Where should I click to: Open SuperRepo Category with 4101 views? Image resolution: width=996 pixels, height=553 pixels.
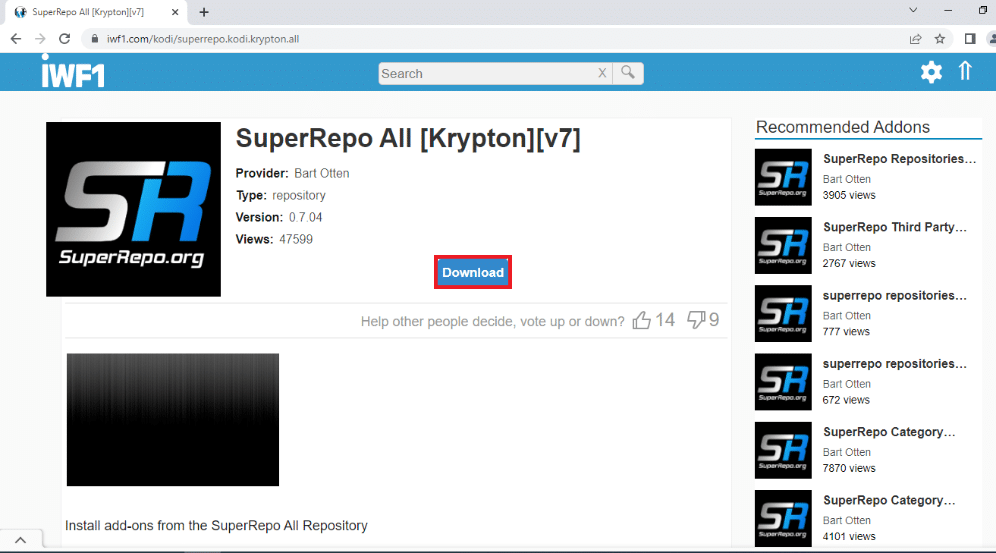[x=889, y=500]
